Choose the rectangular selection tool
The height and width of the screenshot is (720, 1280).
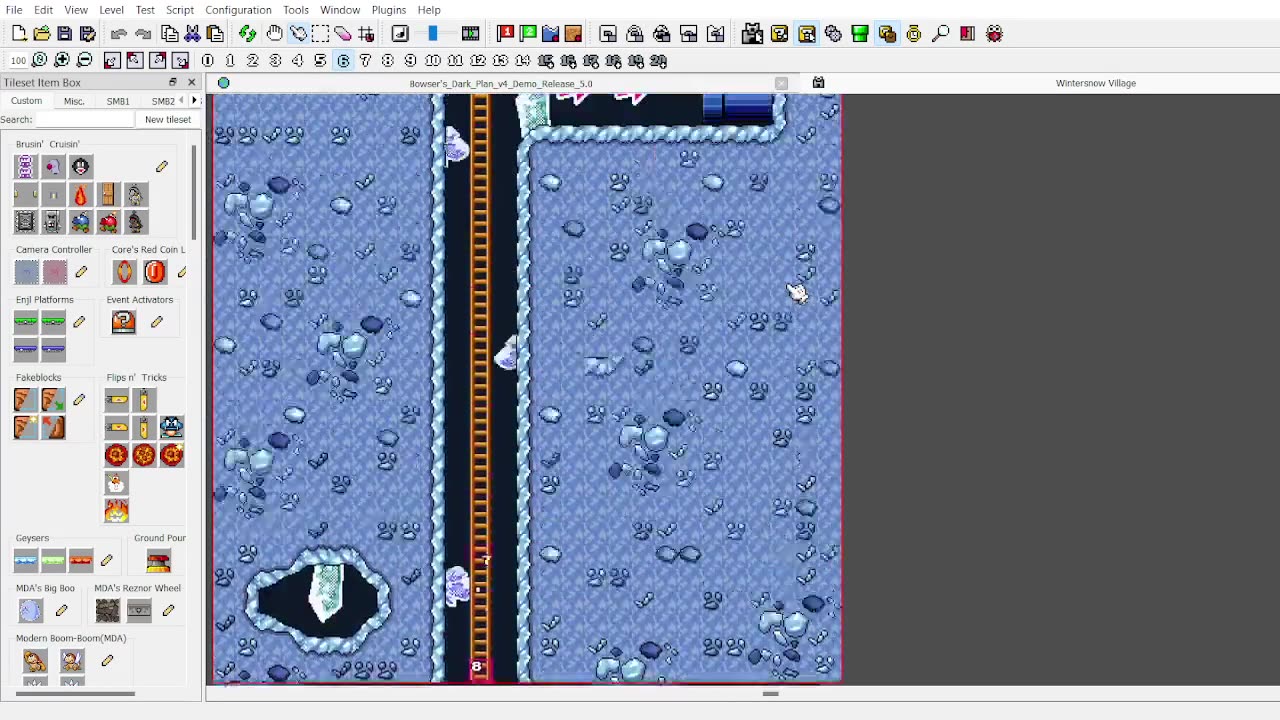click(320, 34)
